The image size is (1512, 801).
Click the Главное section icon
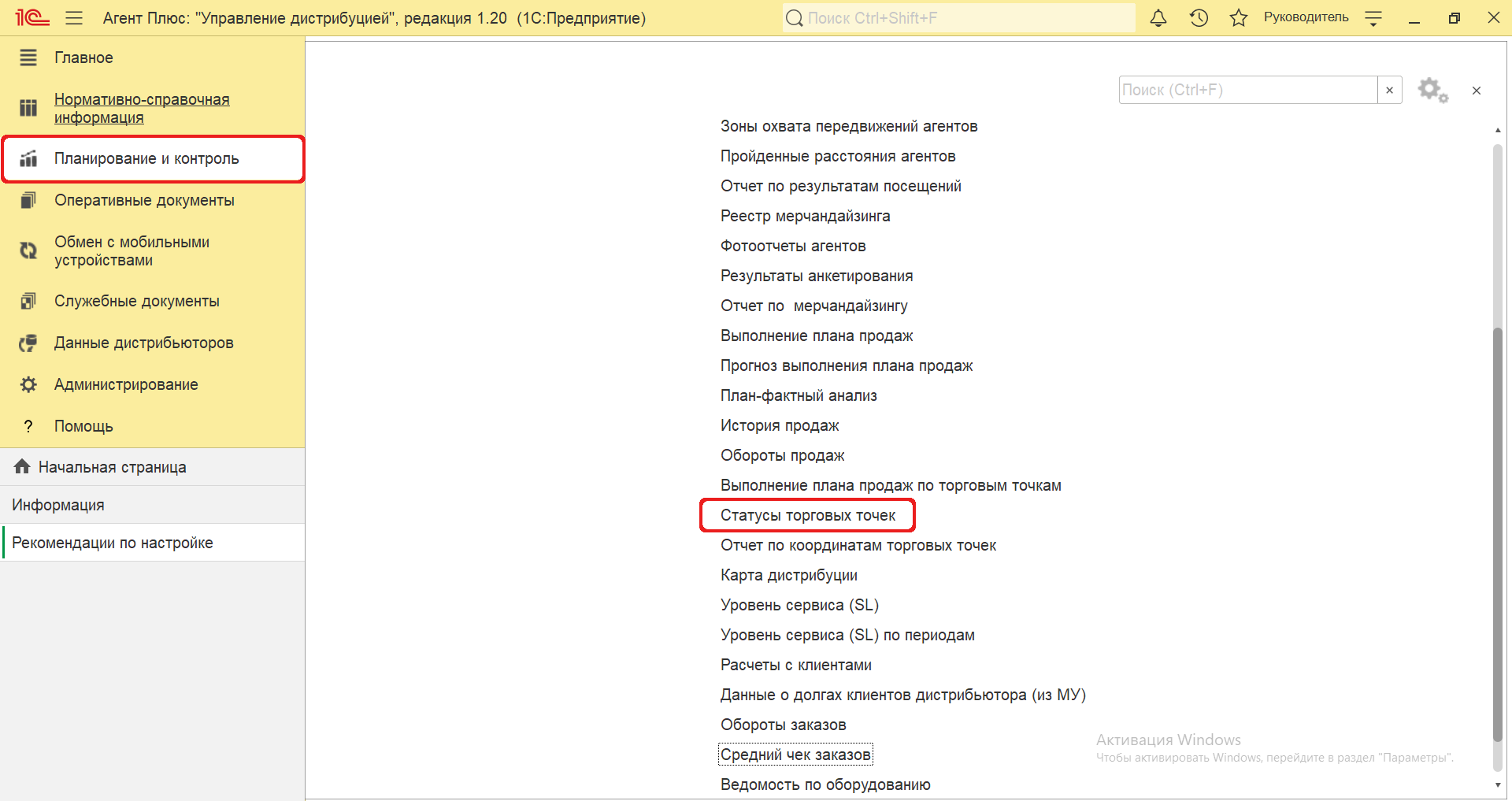28,57
